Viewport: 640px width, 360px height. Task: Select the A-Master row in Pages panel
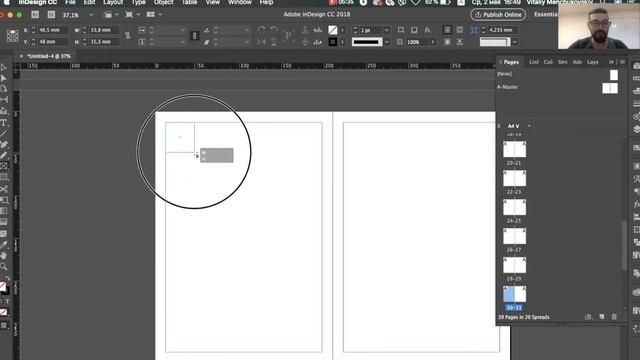coord(558,87)
